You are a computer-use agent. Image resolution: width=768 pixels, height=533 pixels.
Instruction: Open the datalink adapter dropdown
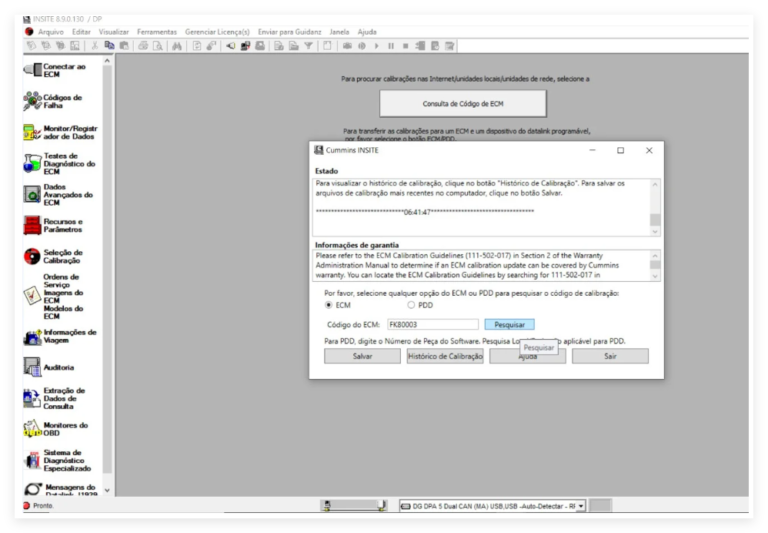[x=581, y=506]
